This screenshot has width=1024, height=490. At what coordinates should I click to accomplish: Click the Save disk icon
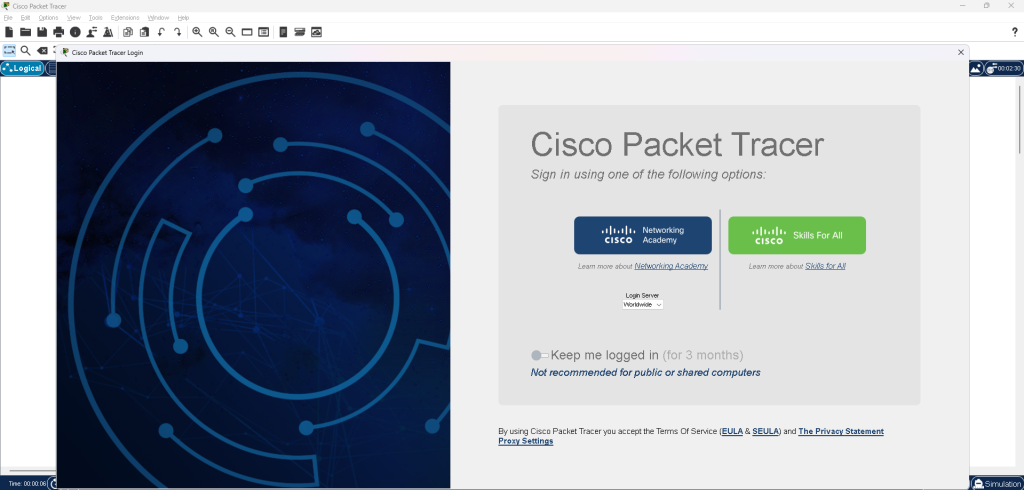click(42, 32)
